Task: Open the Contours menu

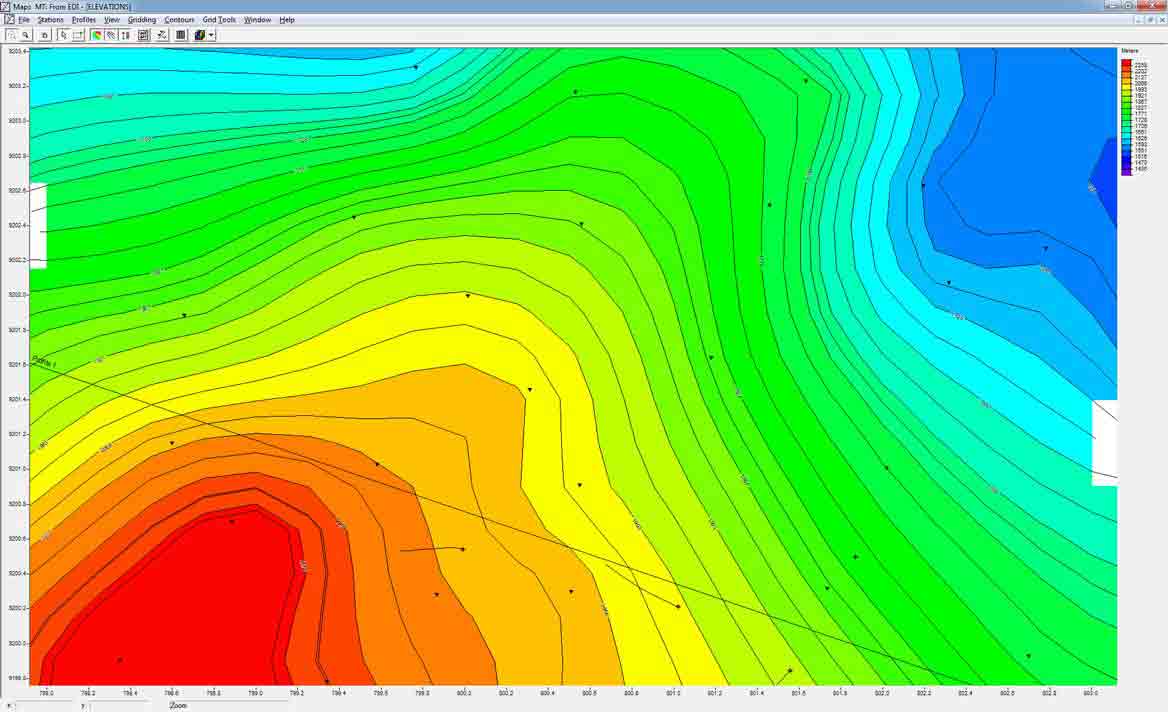Action: pyautogui.click(x=180, y=18)
